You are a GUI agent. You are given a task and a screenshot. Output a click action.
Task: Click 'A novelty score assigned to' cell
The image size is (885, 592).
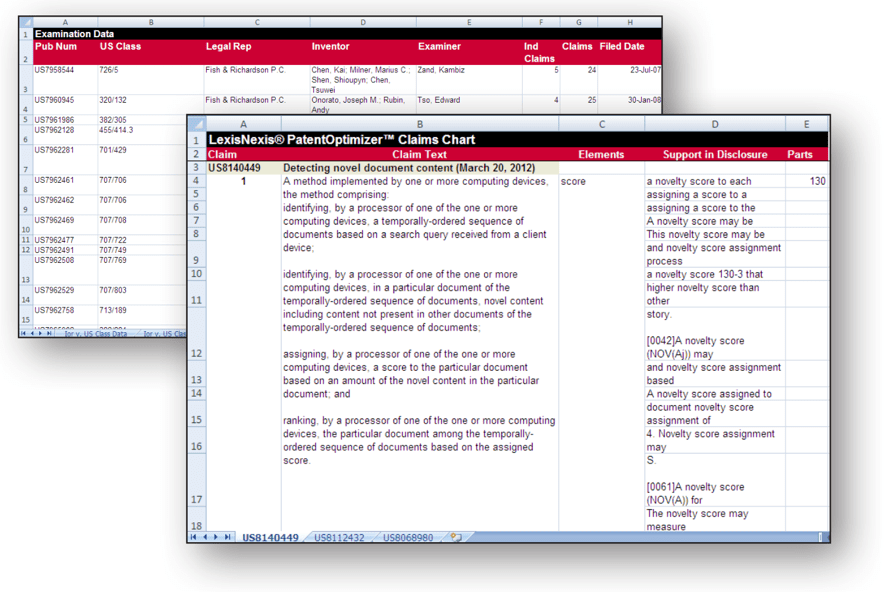(x=715, y=394)
